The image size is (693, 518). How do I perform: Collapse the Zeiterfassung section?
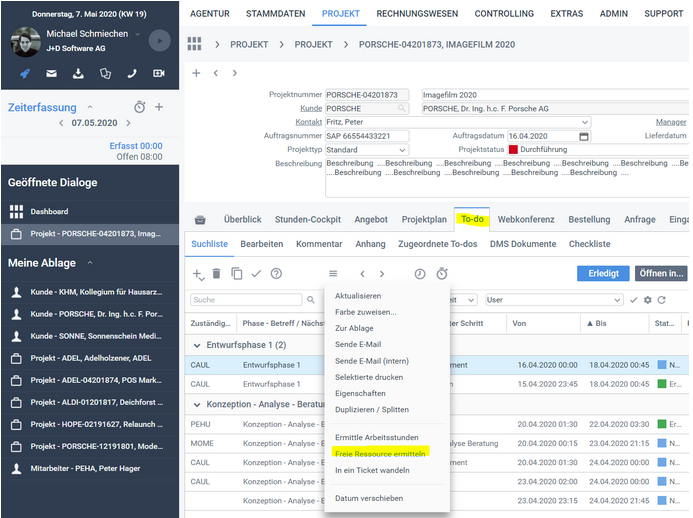coord(89,107)
